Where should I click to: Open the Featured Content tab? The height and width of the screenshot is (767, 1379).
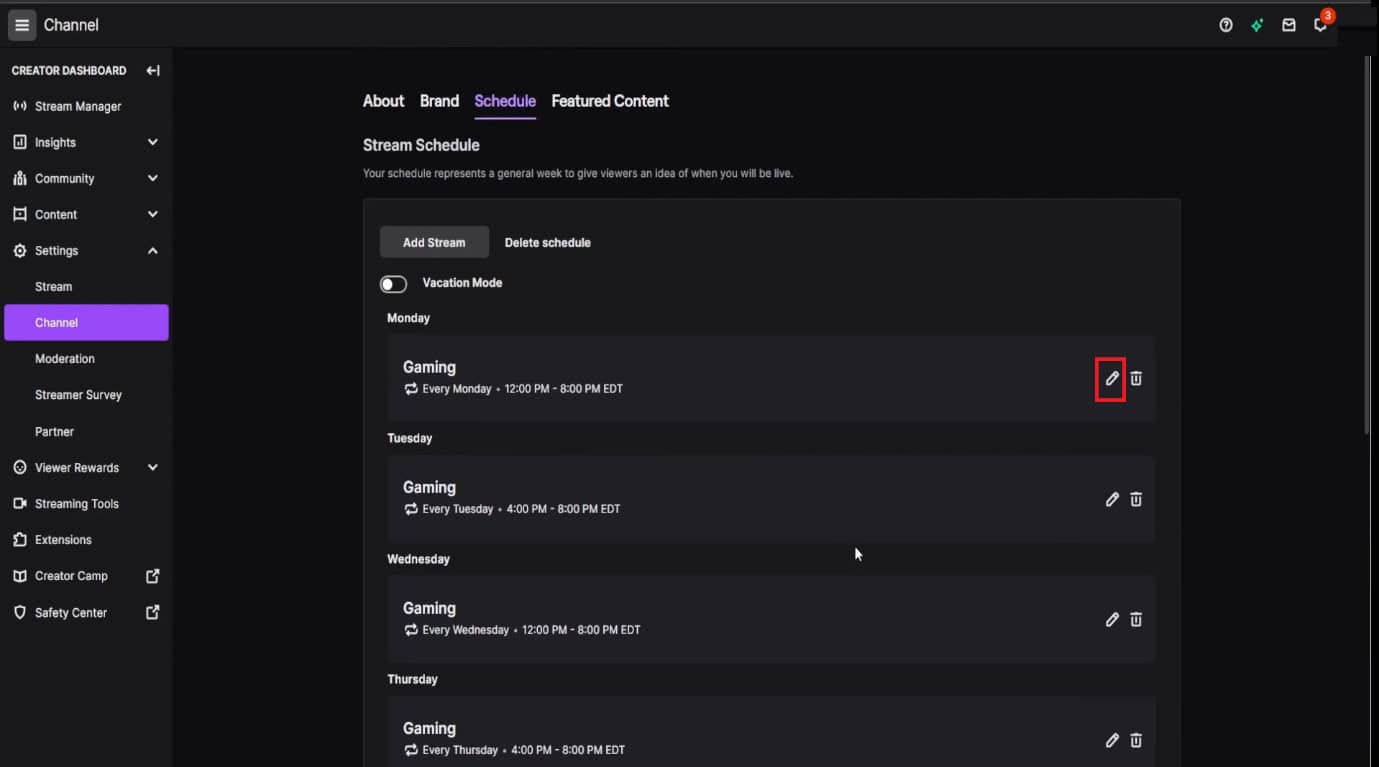click(610, 101)
